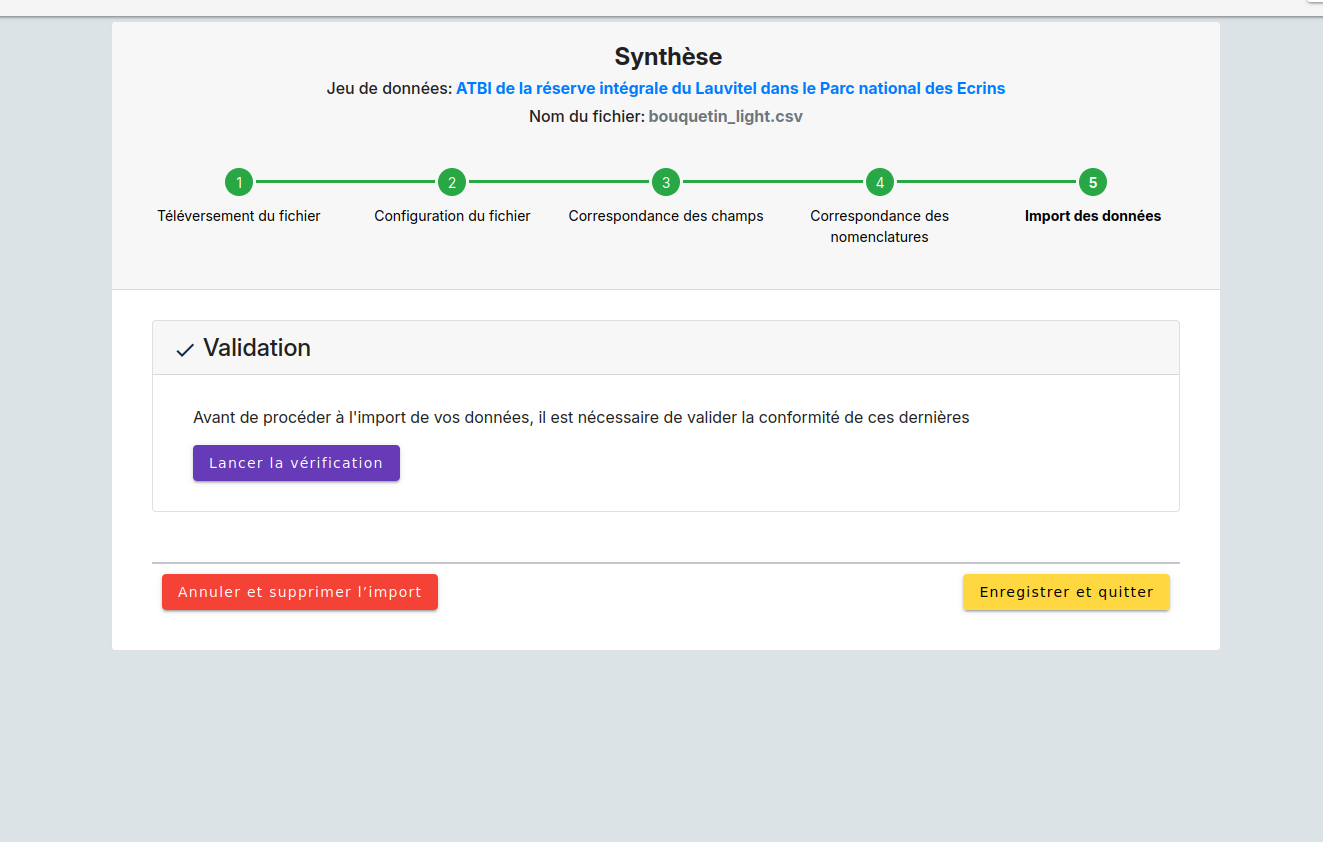The image size is (1323, 842).
Task: Click the file name bouquetin_light.csv
Action: [x=726, y=116]
